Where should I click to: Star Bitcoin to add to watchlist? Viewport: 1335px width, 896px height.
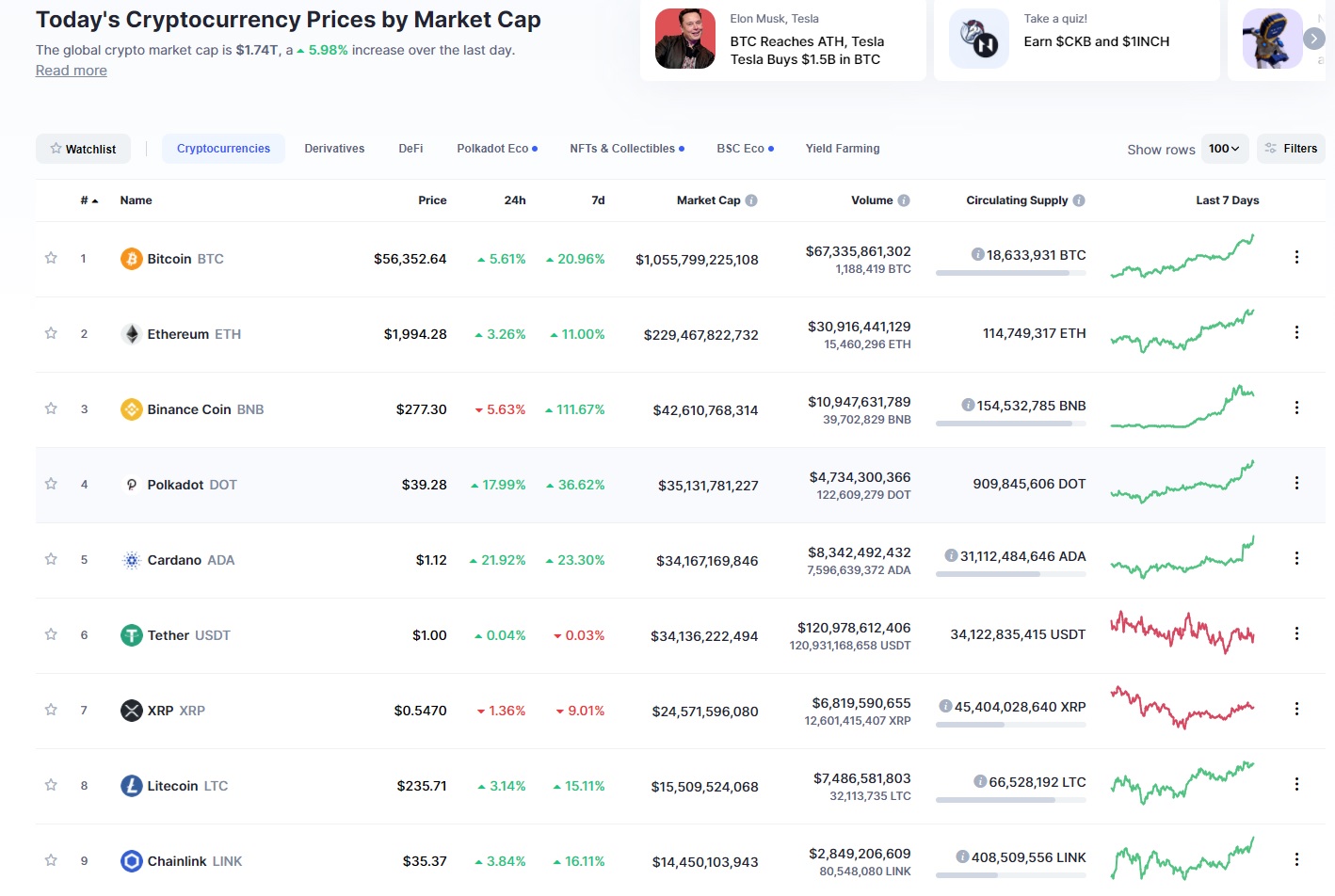click(51, 258)
